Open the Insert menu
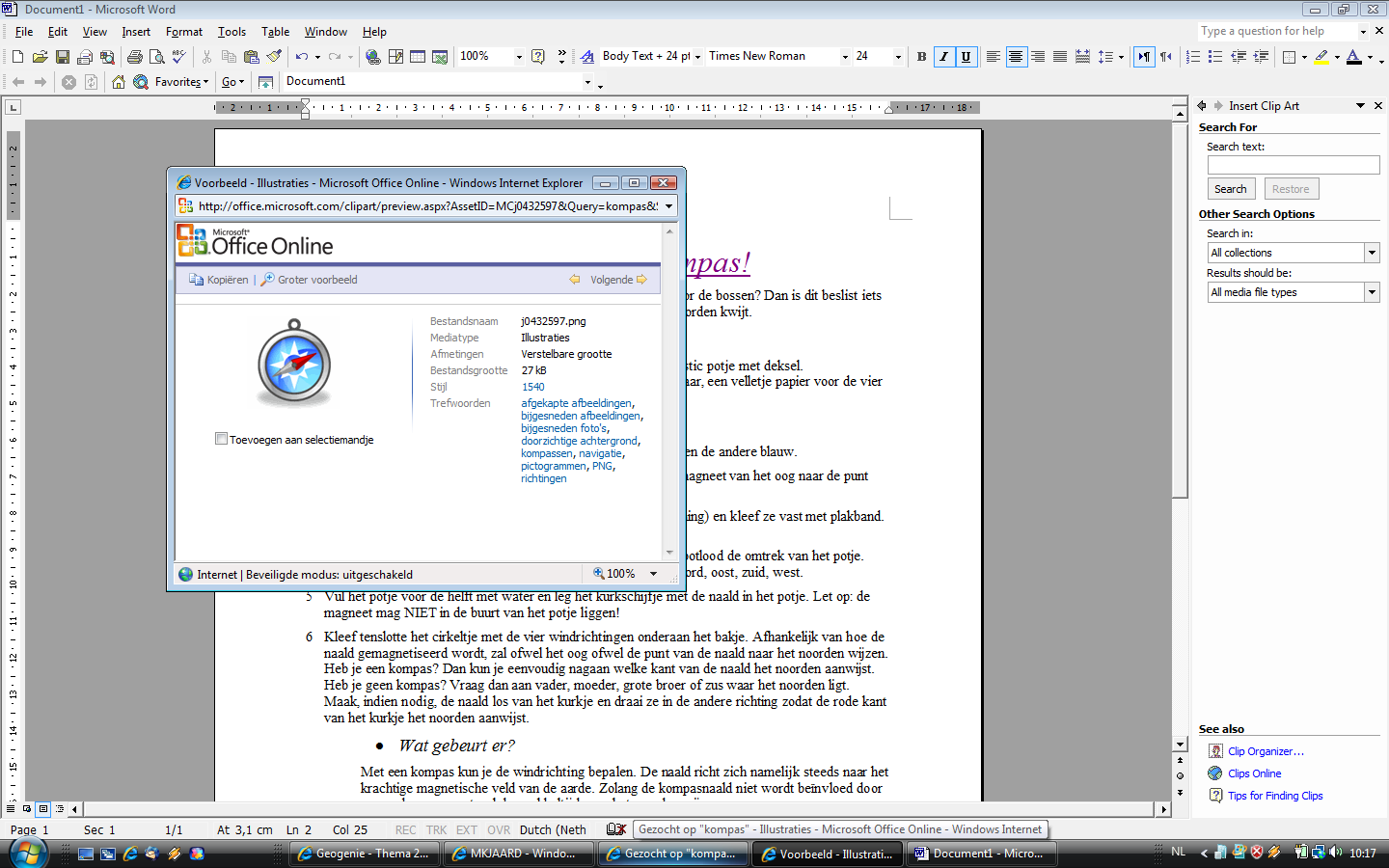 click(136, 32)
